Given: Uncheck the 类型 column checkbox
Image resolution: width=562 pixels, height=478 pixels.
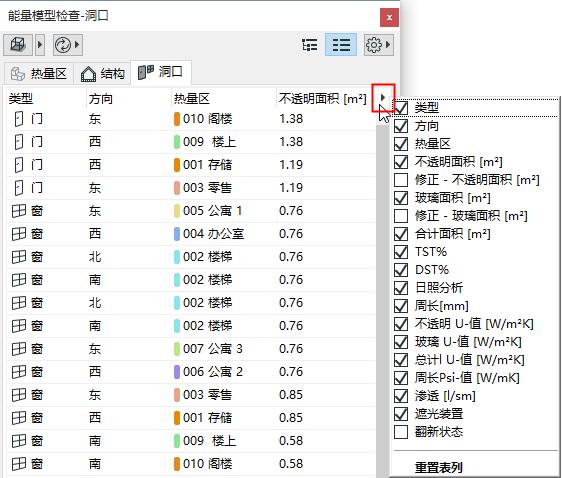Looking at the screenshot, I should pos(401,107).
